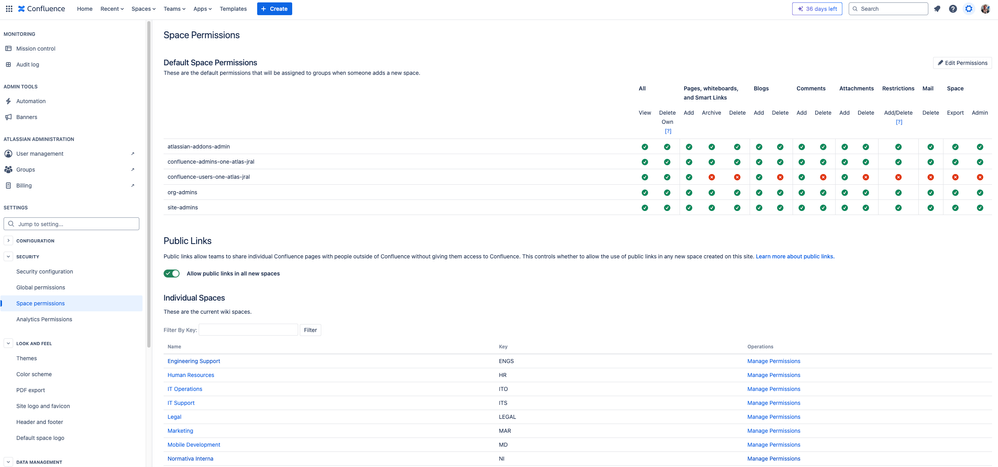Click the Banners megaphone icon
The height and width of the screenshot is (467, 998).
coord(8,117)
